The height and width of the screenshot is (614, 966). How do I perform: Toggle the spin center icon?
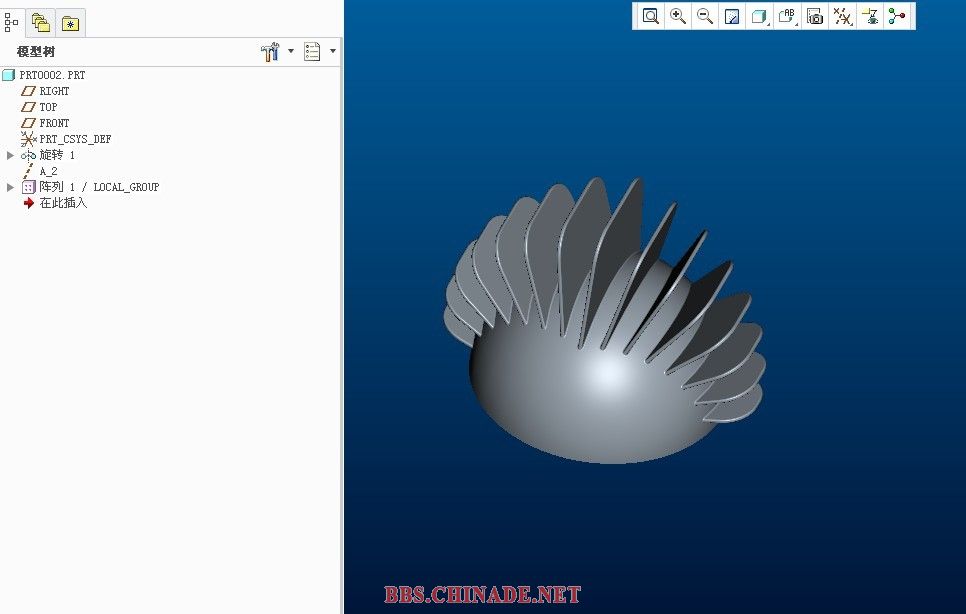point(897,16)
